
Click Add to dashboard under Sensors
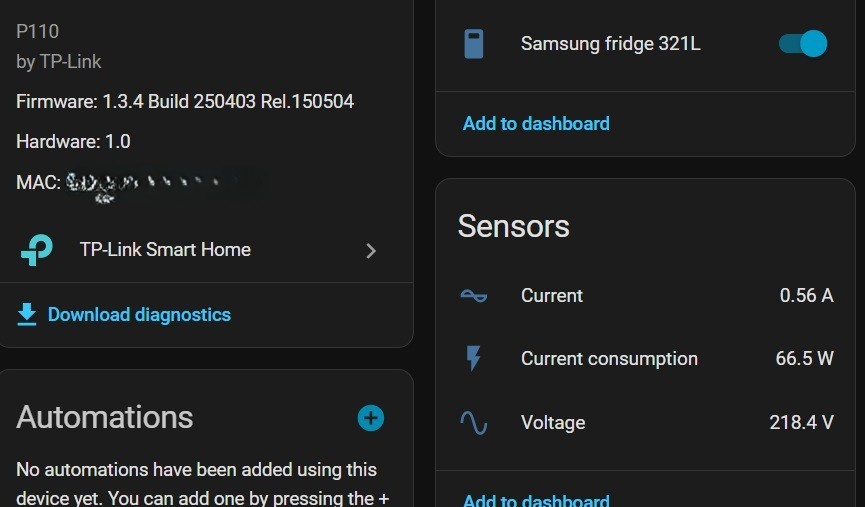pos(536,500)
